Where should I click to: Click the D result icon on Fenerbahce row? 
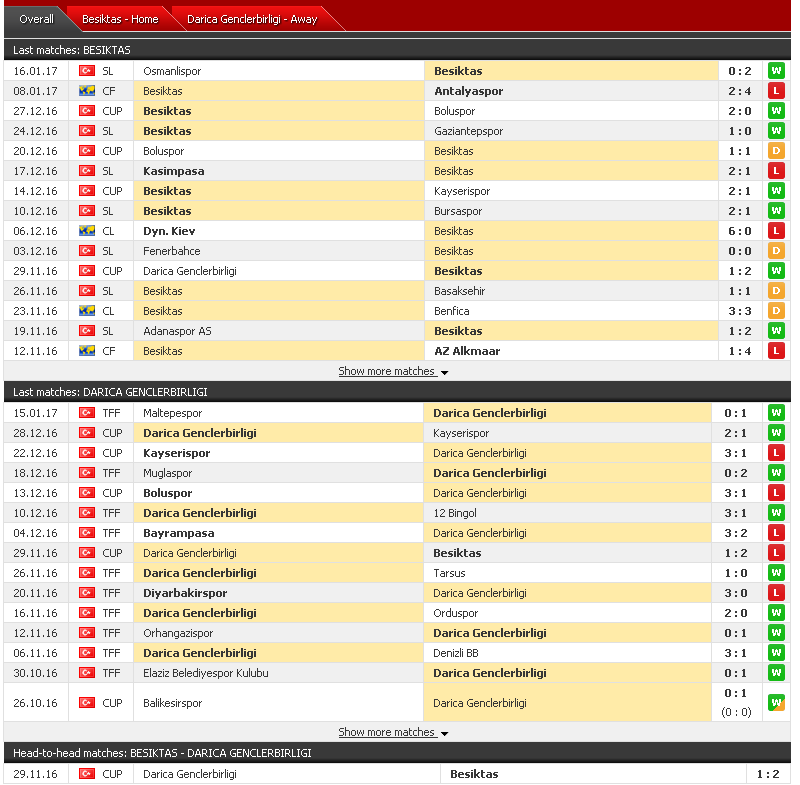(x=776, y=251)
